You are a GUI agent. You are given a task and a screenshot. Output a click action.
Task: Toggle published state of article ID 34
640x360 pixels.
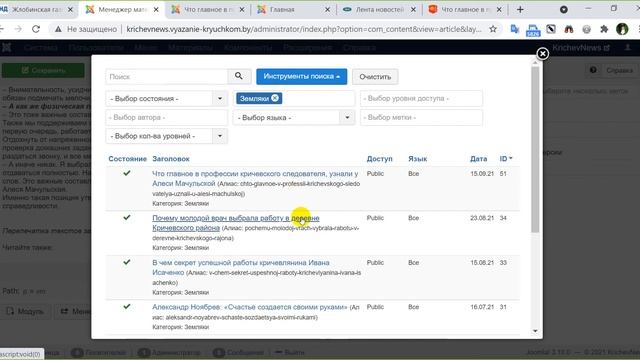[127, 218]
